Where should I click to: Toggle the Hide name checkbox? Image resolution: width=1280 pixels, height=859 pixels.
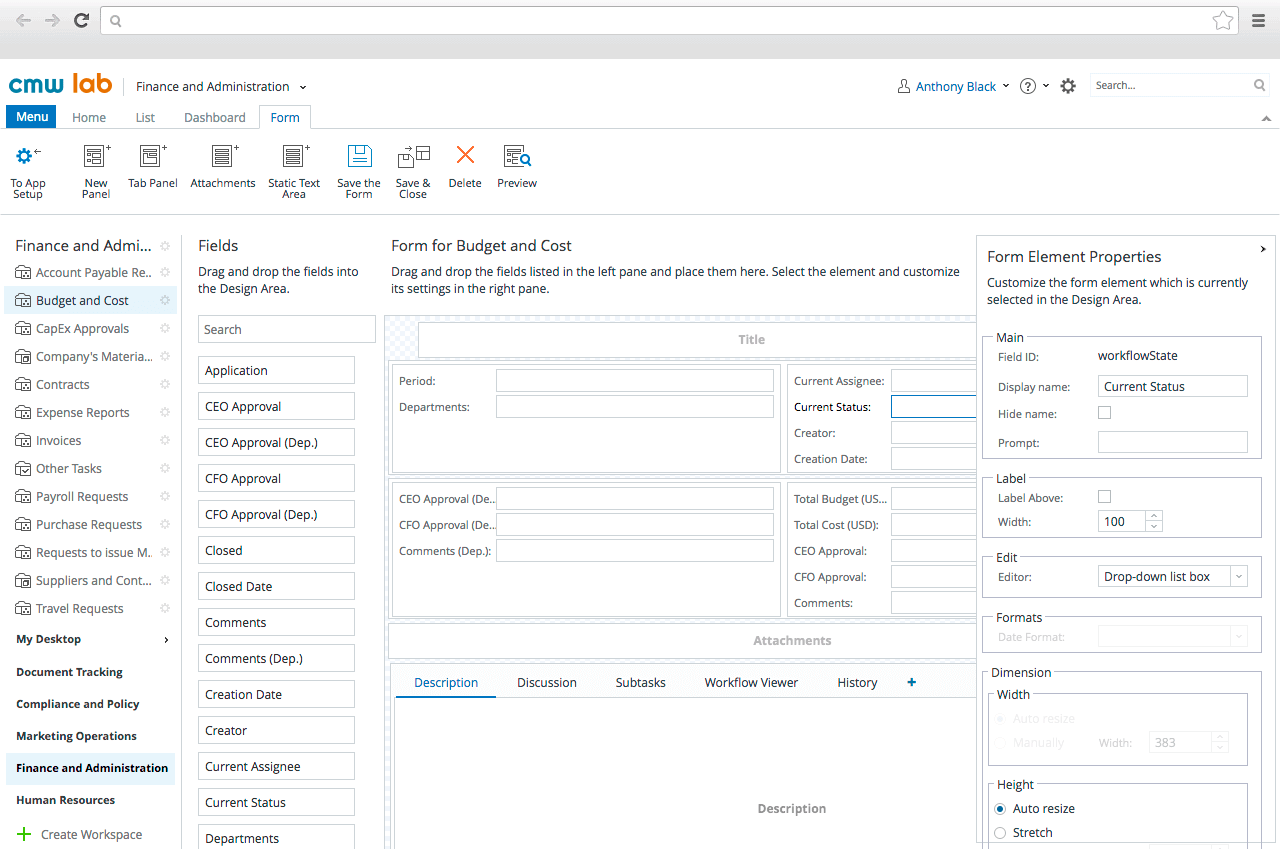[x=1104, y=413]
